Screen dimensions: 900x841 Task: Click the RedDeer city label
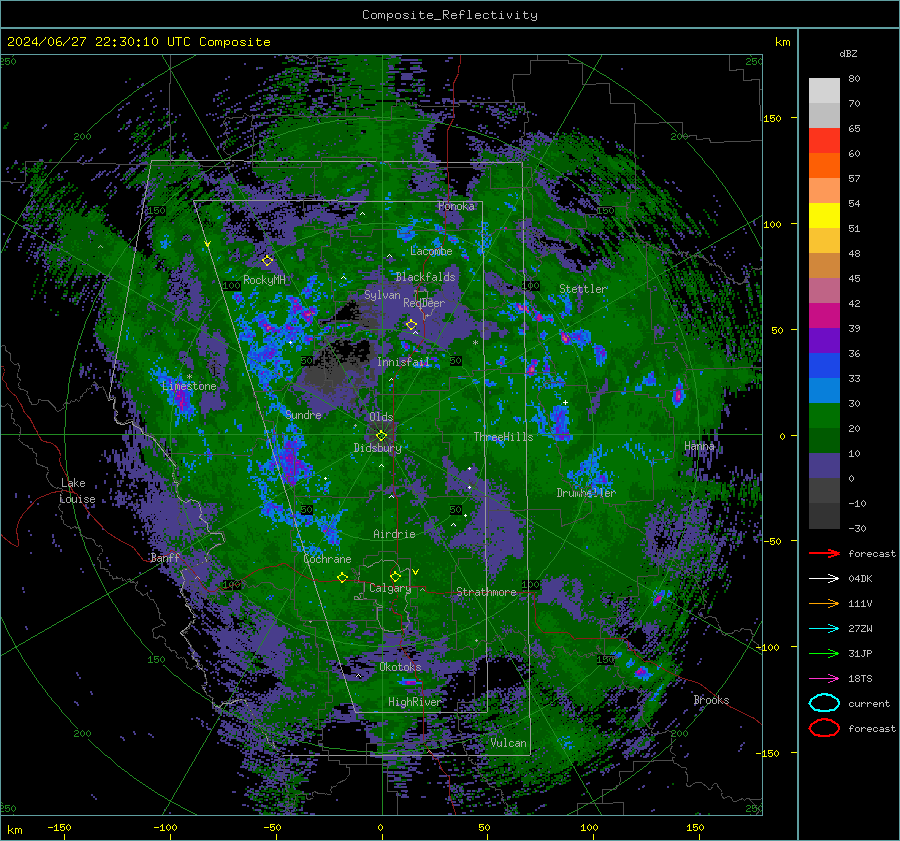(x=424, y=303)
